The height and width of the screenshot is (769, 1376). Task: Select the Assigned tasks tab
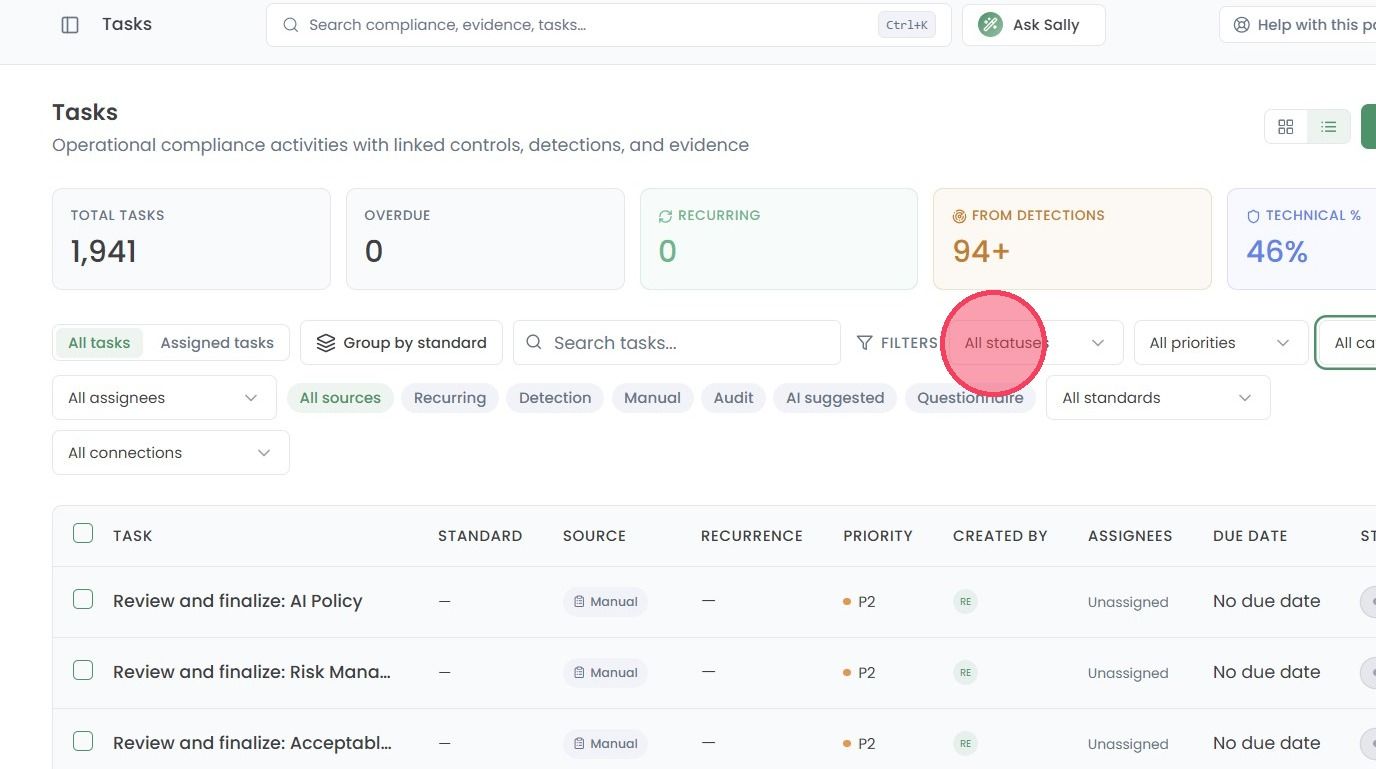pos(217,343)
